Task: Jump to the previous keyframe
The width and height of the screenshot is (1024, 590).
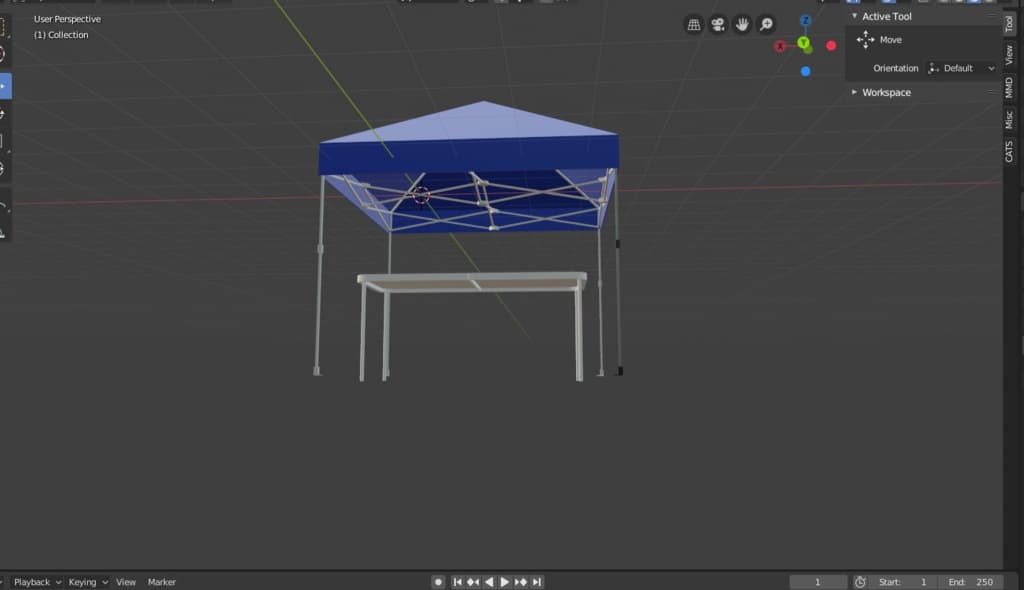Action: pos(473,582)
